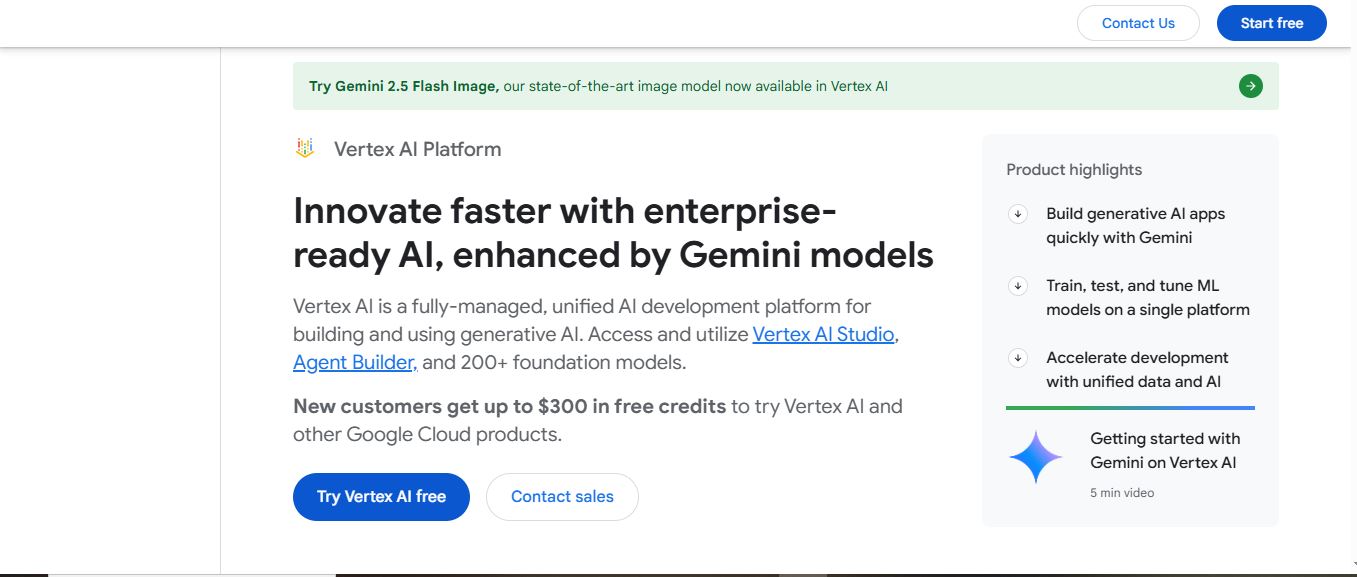Click the Vertex AI Platform logo icon
Image resolution: width=1357 pixels, height=577 pixels.
[305, 149]
